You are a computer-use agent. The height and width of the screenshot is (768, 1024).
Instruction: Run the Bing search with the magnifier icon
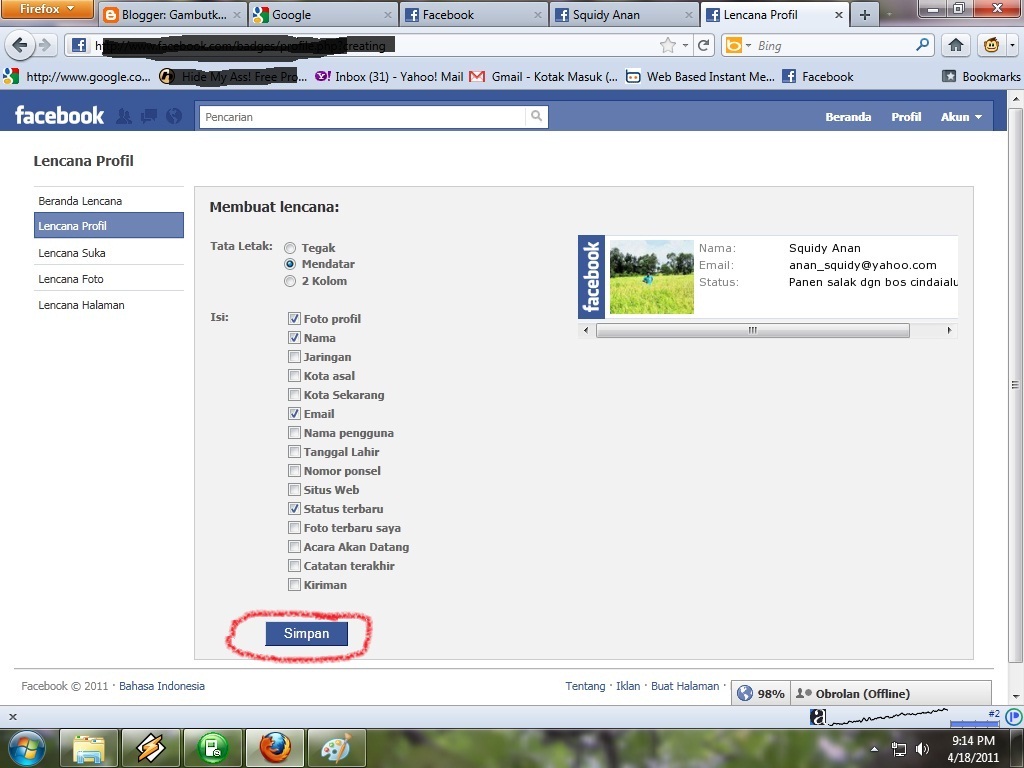click(922, 45)
